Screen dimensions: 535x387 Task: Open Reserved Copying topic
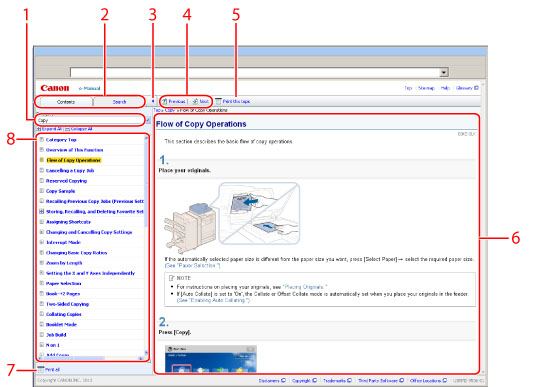point(66,181)
